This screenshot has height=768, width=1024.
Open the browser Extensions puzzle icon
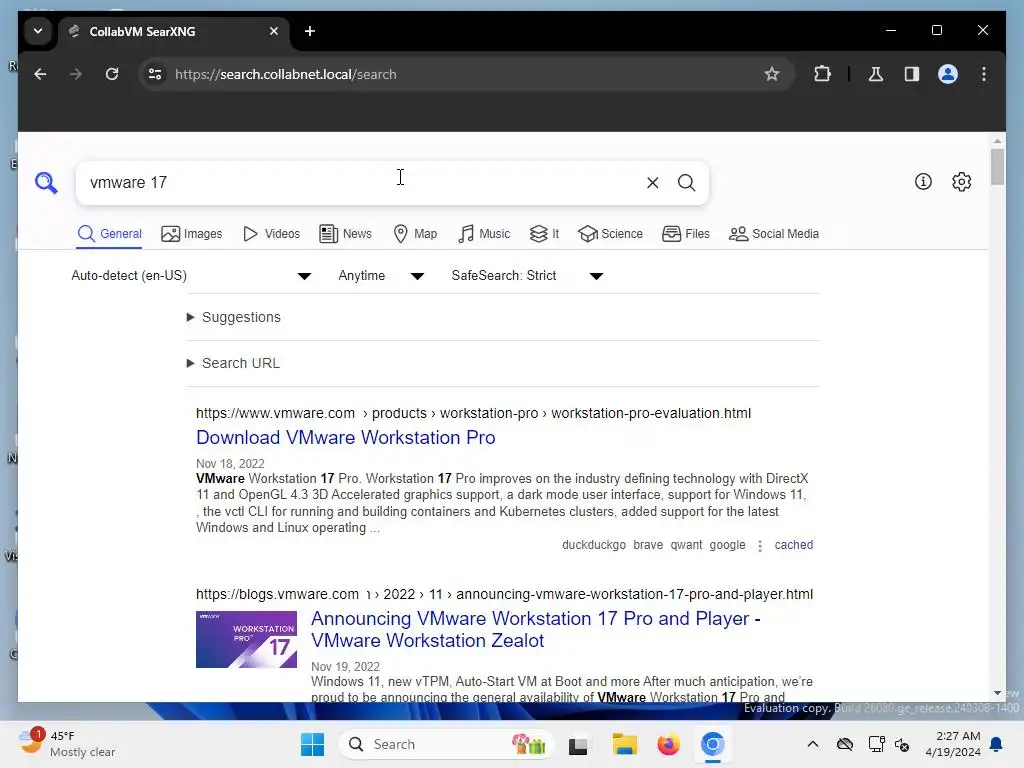[x=822, y=74]
